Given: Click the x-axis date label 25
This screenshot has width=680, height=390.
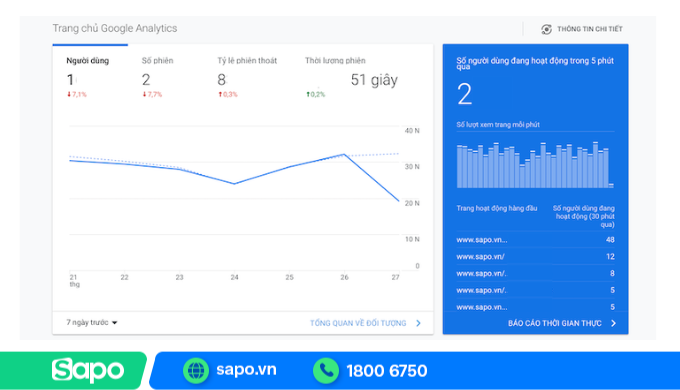Looking at the screenshot, I should [289, 277].
